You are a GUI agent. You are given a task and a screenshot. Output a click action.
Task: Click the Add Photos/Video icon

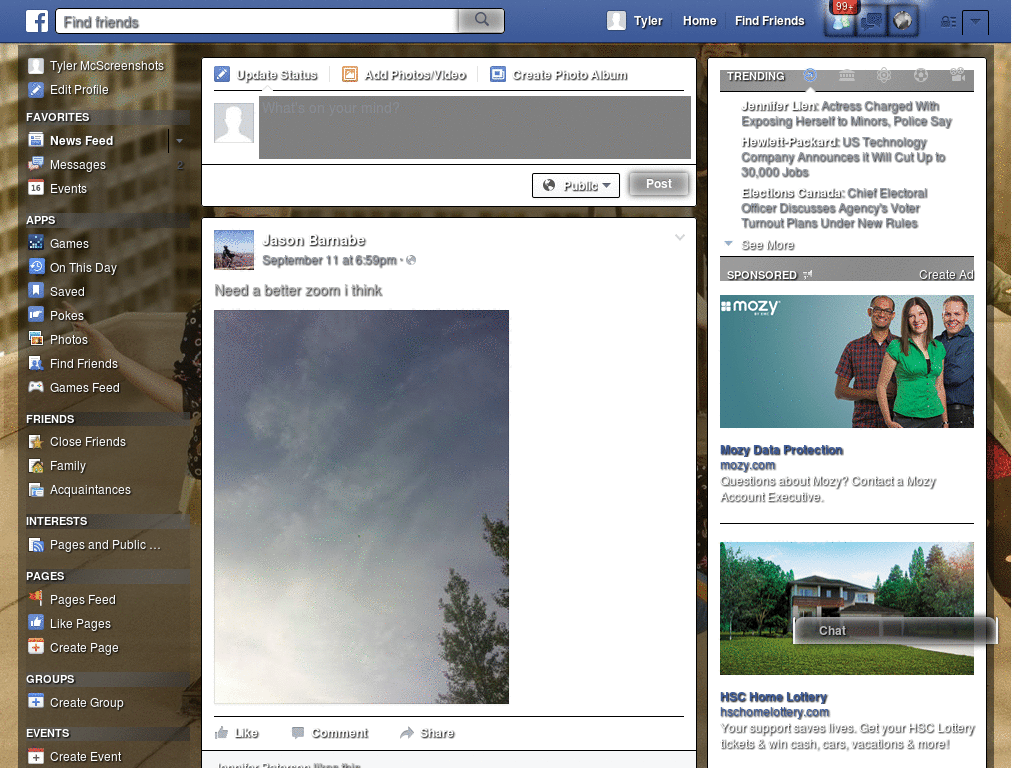pos(350,74)
